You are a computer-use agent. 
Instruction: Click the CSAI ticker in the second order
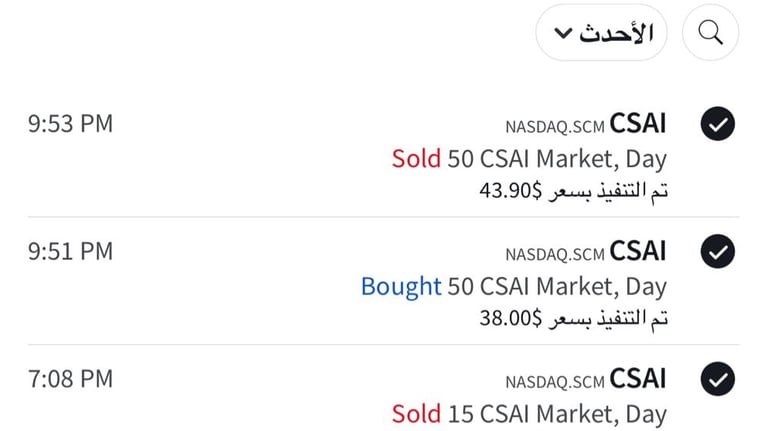click(638, 251)
